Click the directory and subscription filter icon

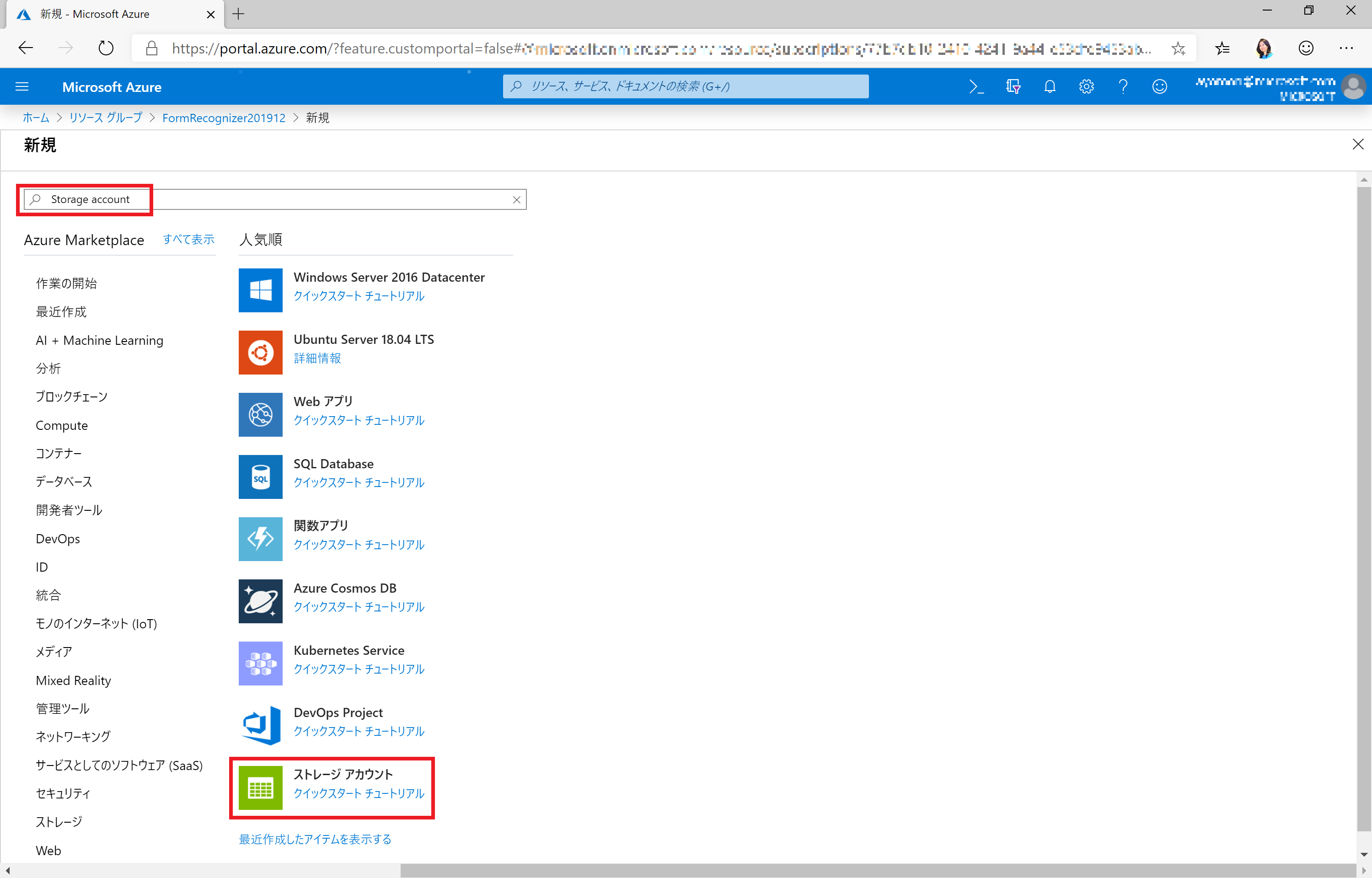(x=1013, y=87)
